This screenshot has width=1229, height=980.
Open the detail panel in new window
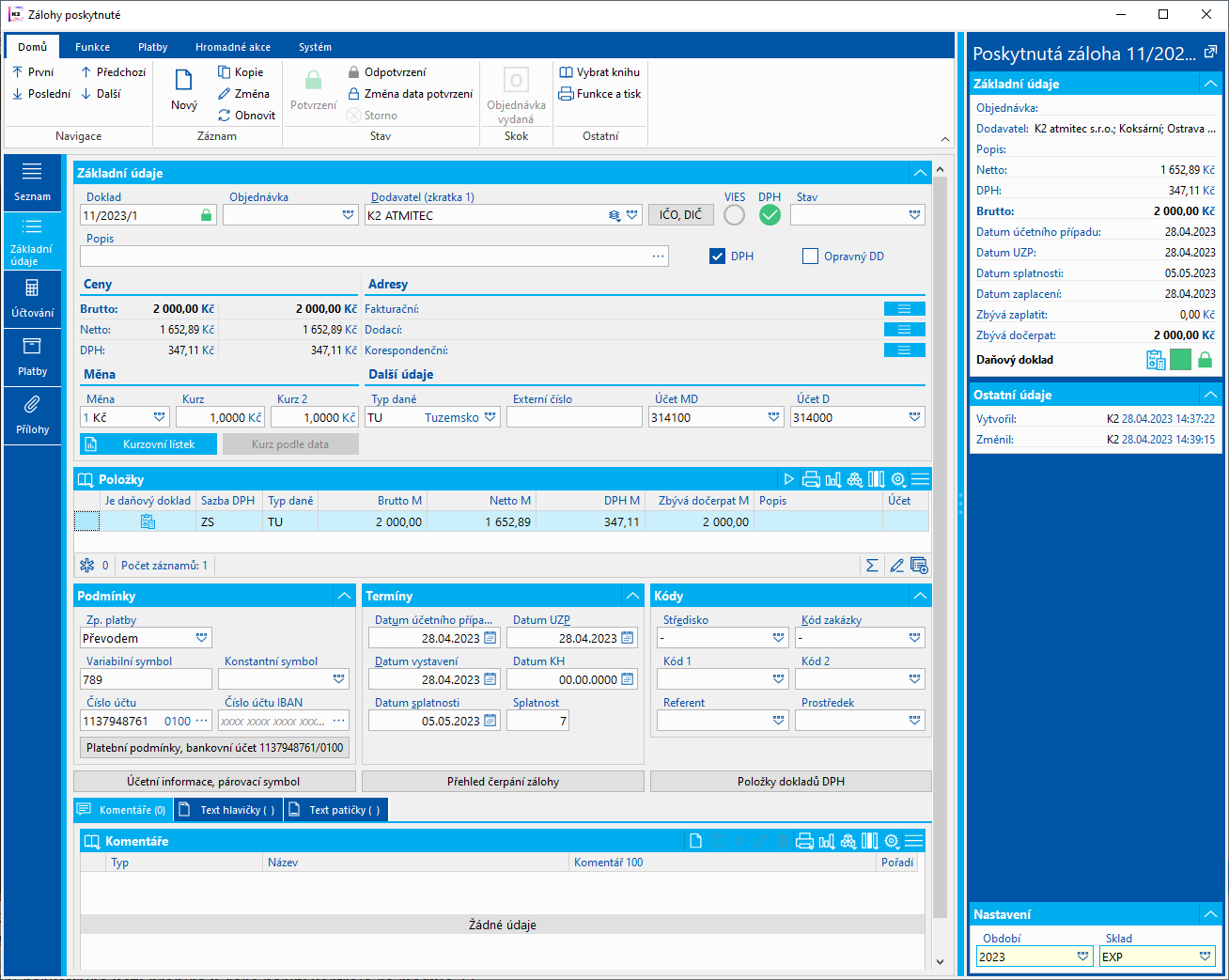pyautogui.click(x=1210, y=53)
